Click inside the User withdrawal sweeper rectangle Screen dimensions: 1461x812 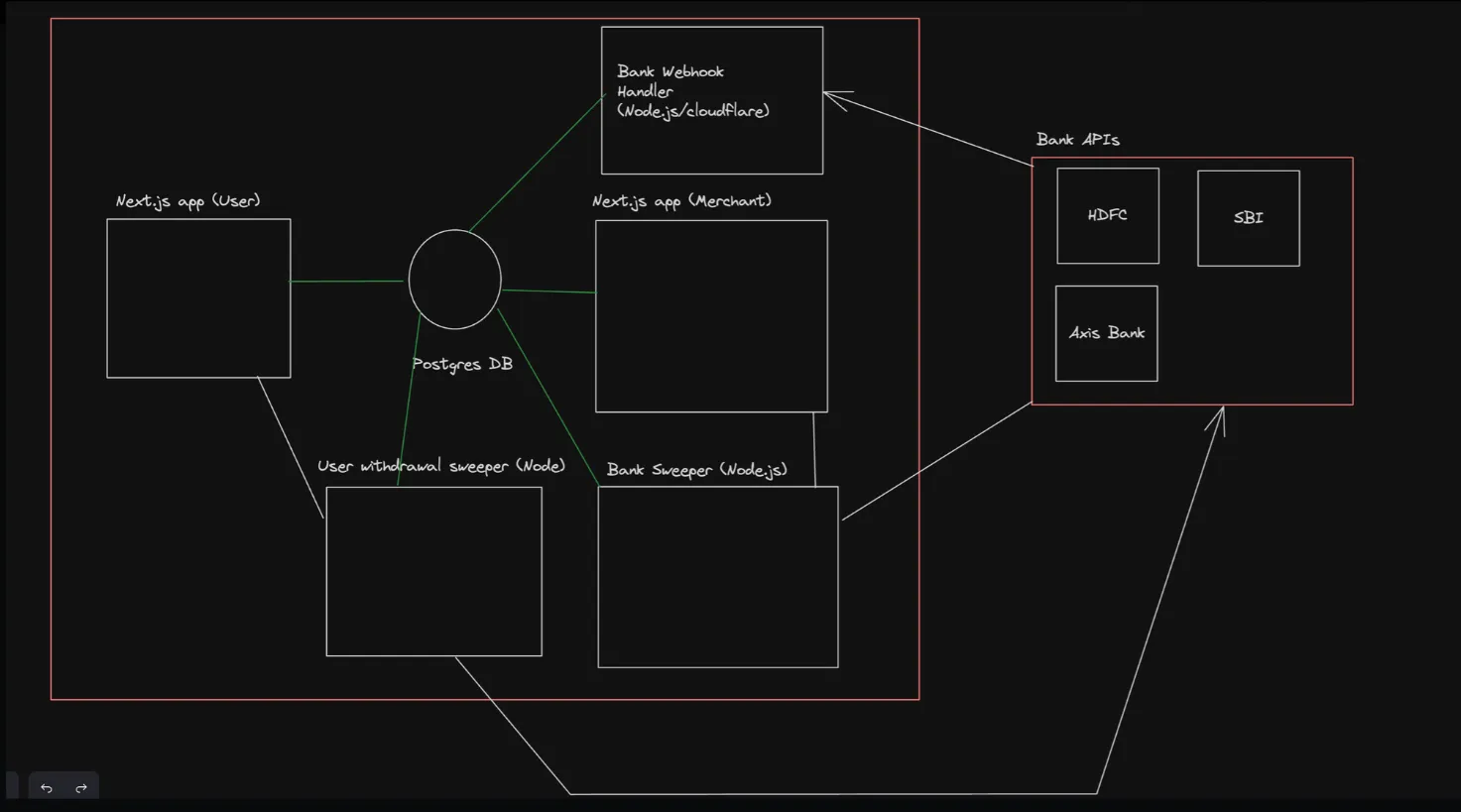(433, 571)
